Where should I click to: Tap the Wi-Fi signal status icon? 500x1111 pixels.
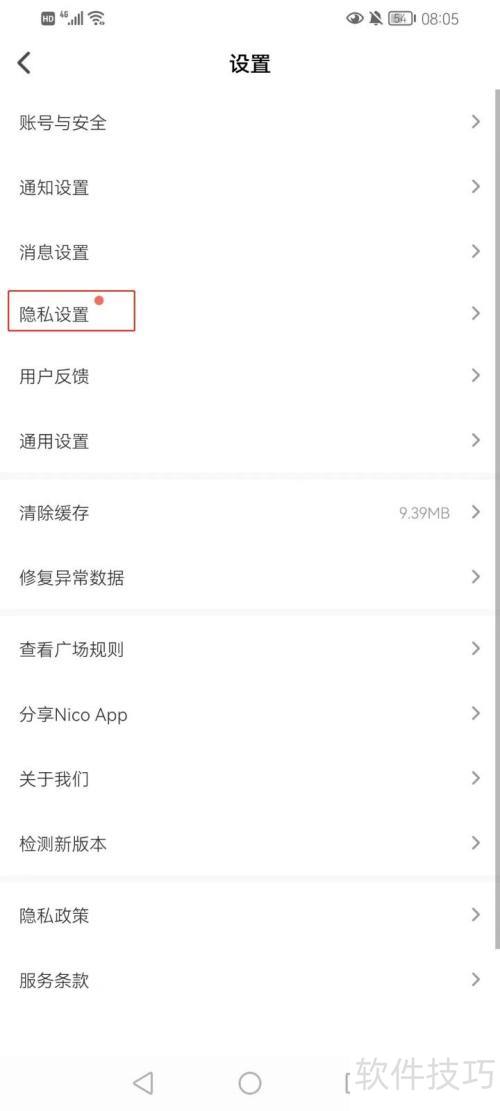point(97,18)
